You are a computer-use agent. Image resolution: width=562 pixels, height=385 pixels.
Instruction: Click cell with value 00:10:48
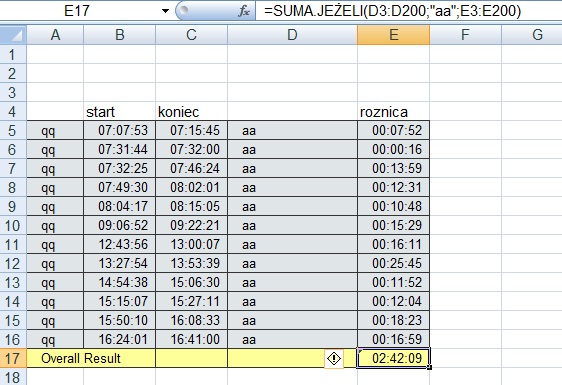pos(394,206)
